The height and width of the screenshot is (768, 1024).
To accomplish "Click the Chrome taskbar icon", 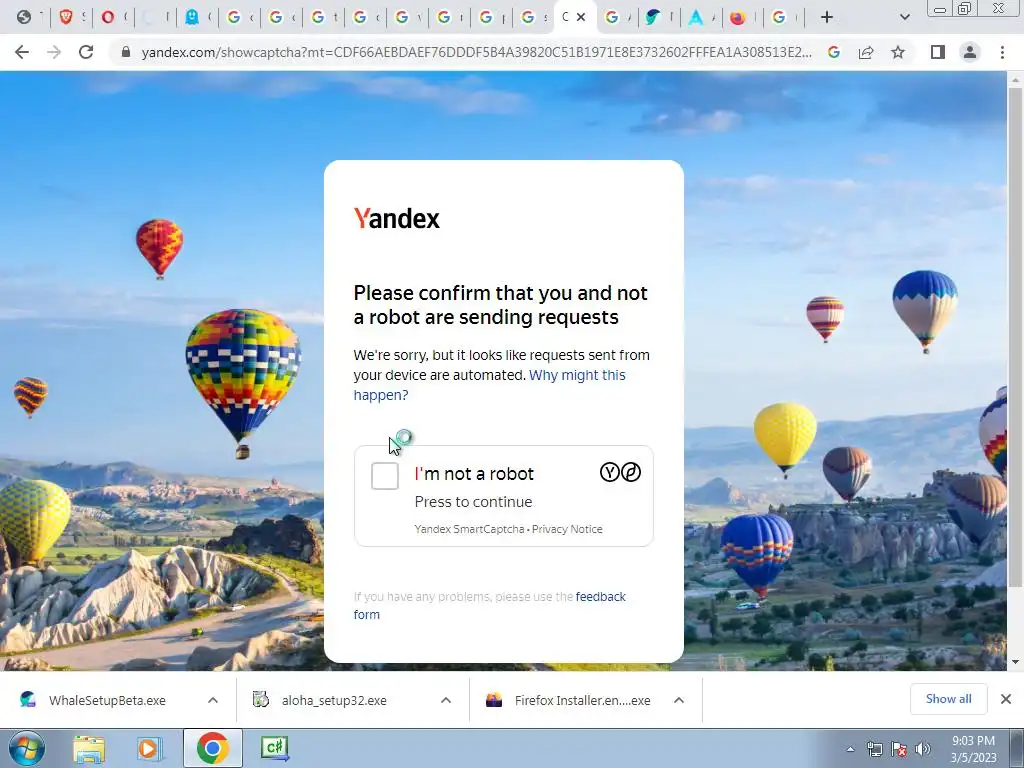I will coord(212,748).
